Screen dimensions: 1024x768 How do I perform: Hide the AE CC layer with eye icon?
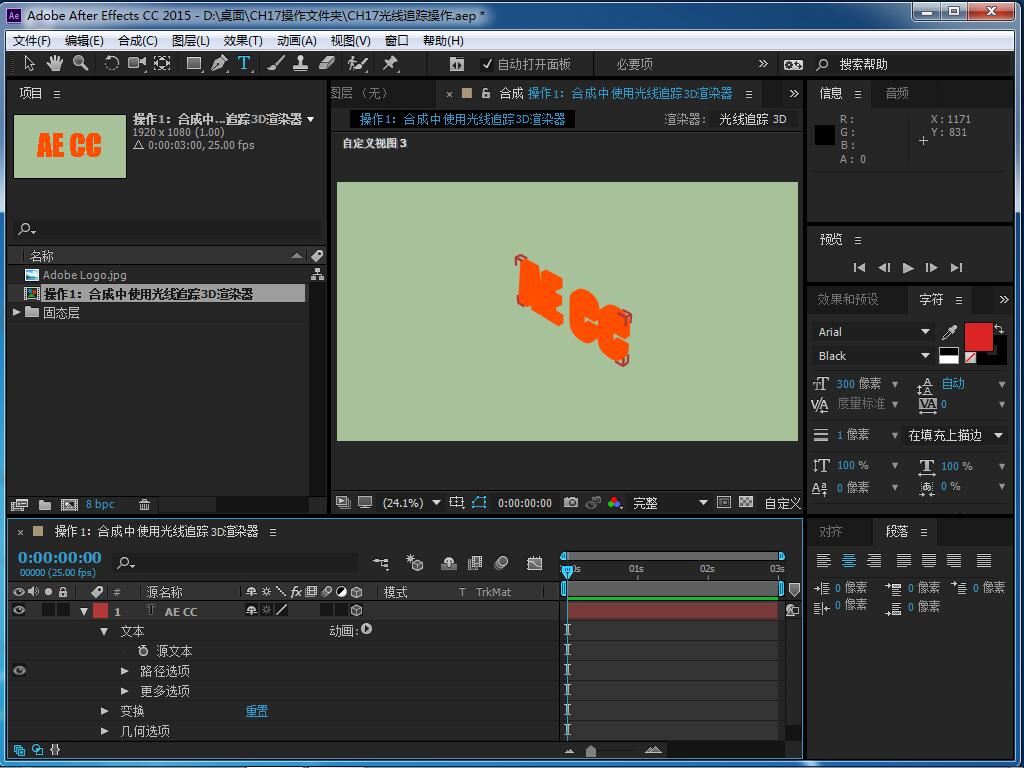pyautogui.click(x=19, y=611)
